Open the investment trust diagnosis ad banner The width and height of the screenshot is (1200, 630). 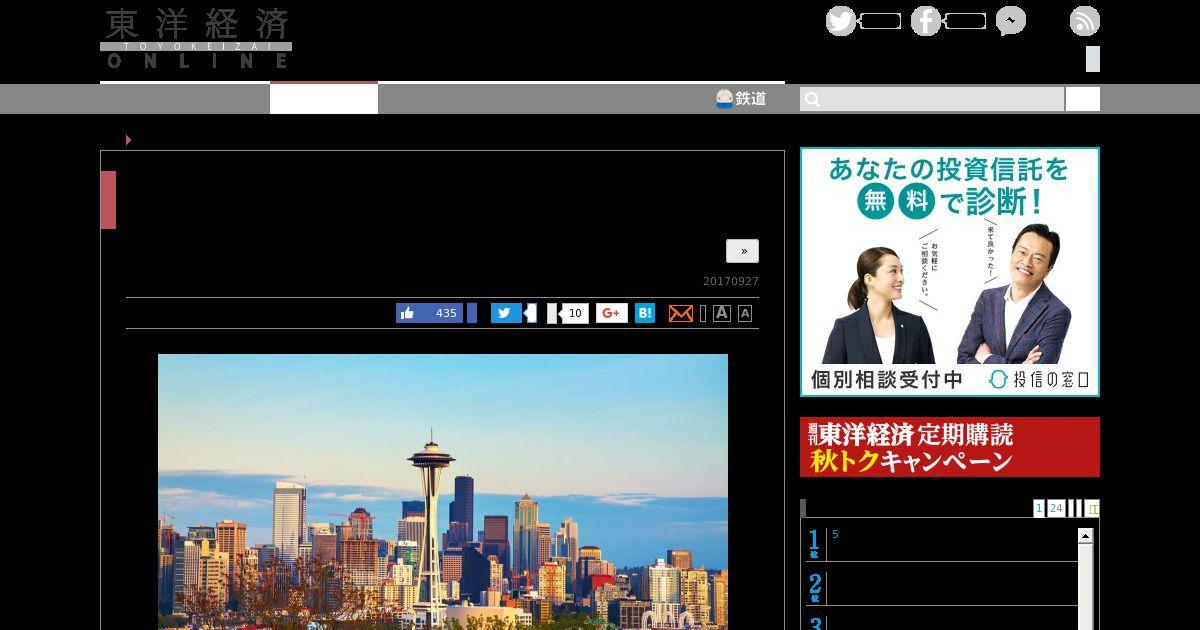950,272
